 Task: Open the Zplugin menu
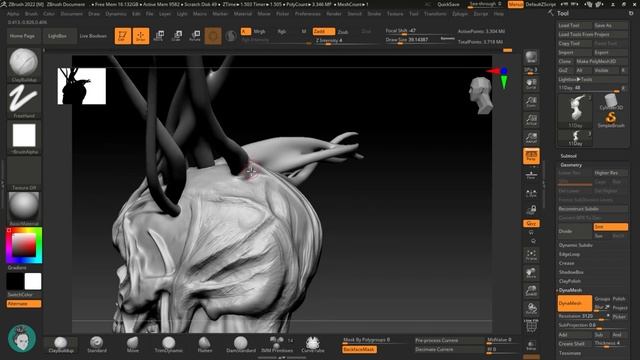(460, 14)
